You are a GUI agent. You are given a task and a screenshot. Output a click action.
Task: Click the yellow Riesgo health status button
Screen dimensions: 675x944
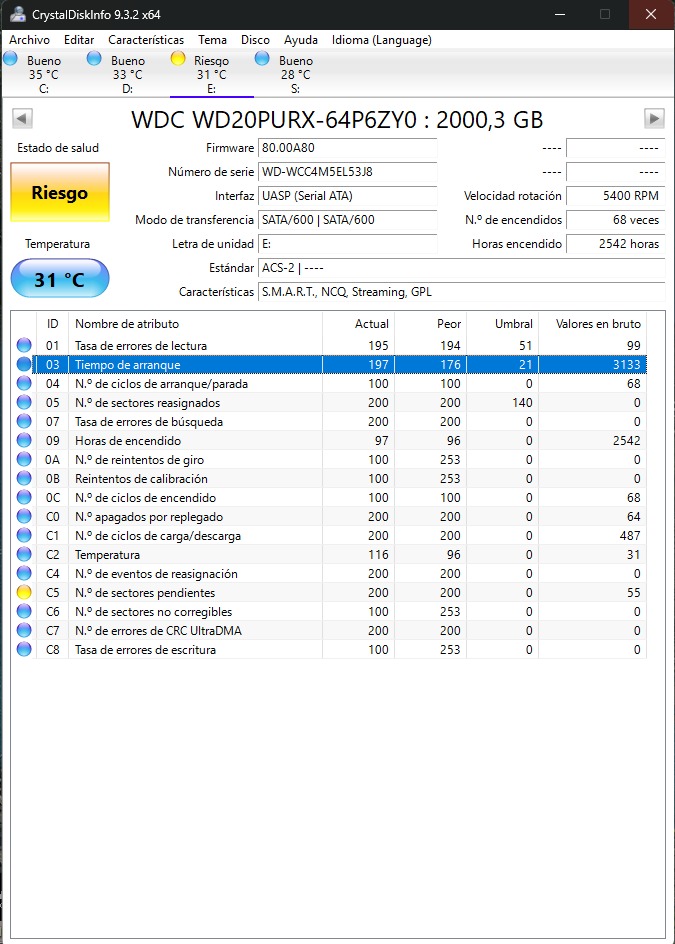[x=60, y=193]
